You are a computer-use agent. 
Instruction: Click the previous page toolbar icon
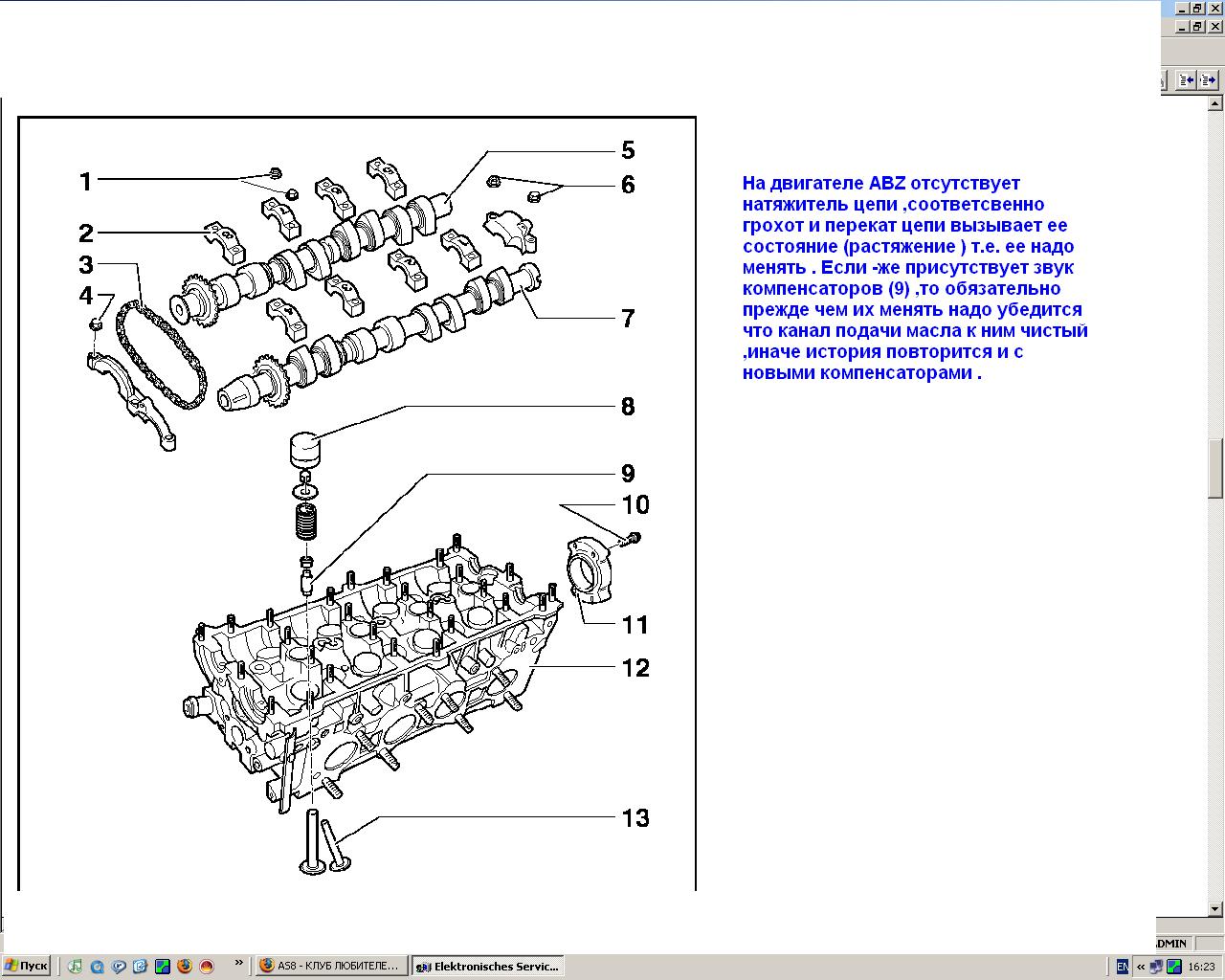(1187, 80)
